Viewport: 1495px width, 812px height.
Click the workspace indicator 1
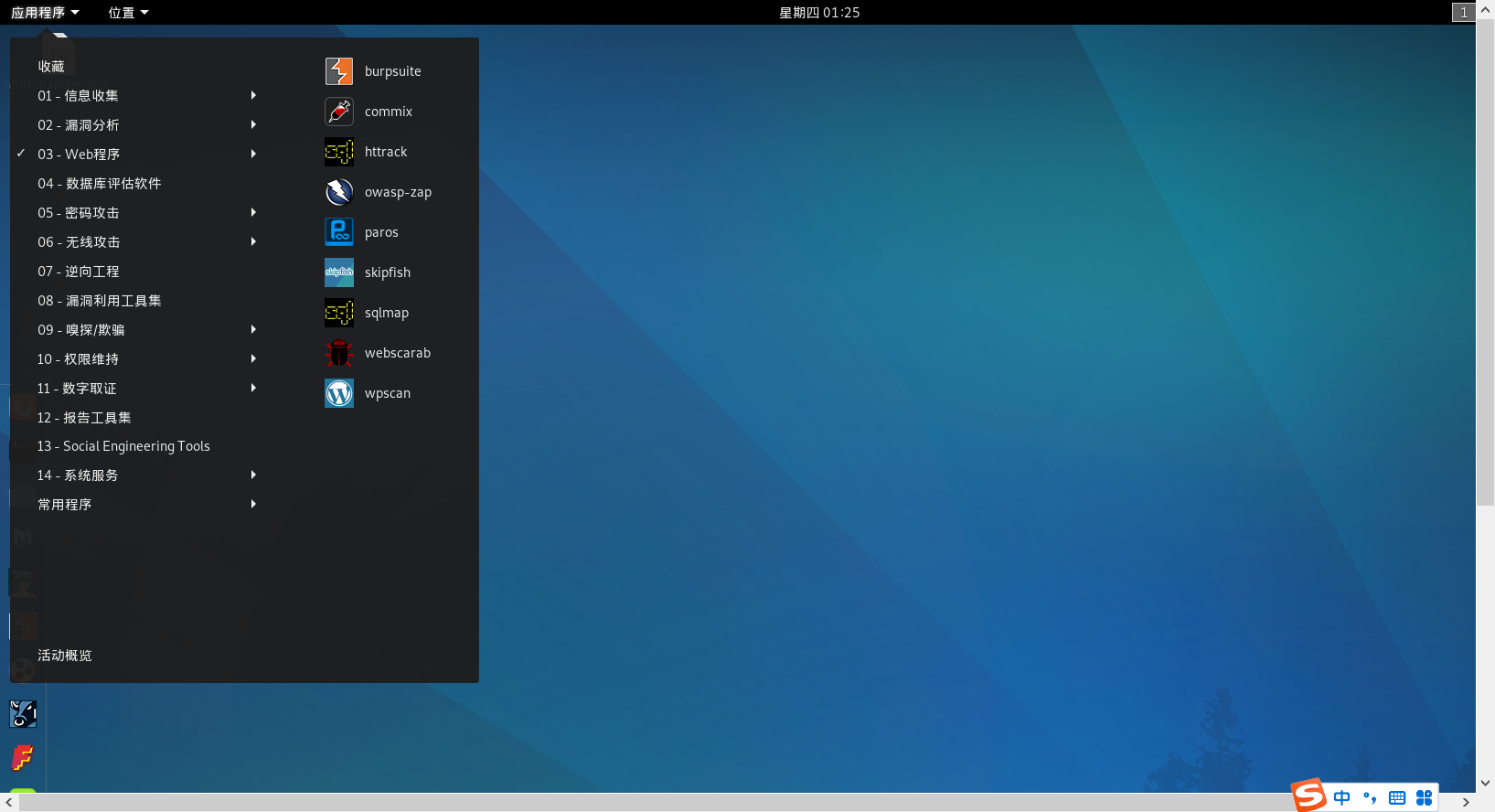[x=1463, y=12]
